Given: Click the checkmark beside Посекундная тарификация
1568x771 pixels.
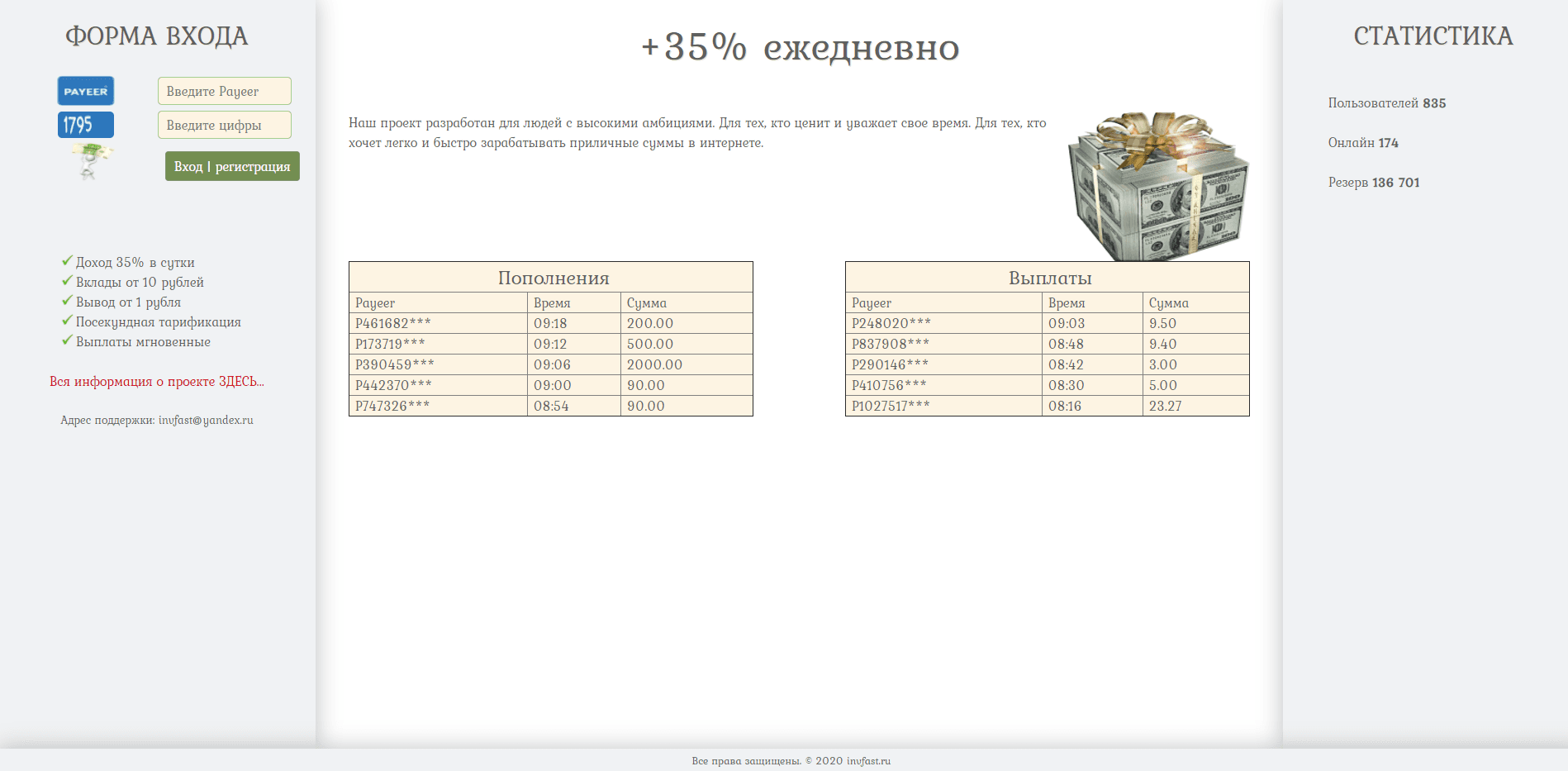Looking at the screenshot, I should tap(66, 321).
